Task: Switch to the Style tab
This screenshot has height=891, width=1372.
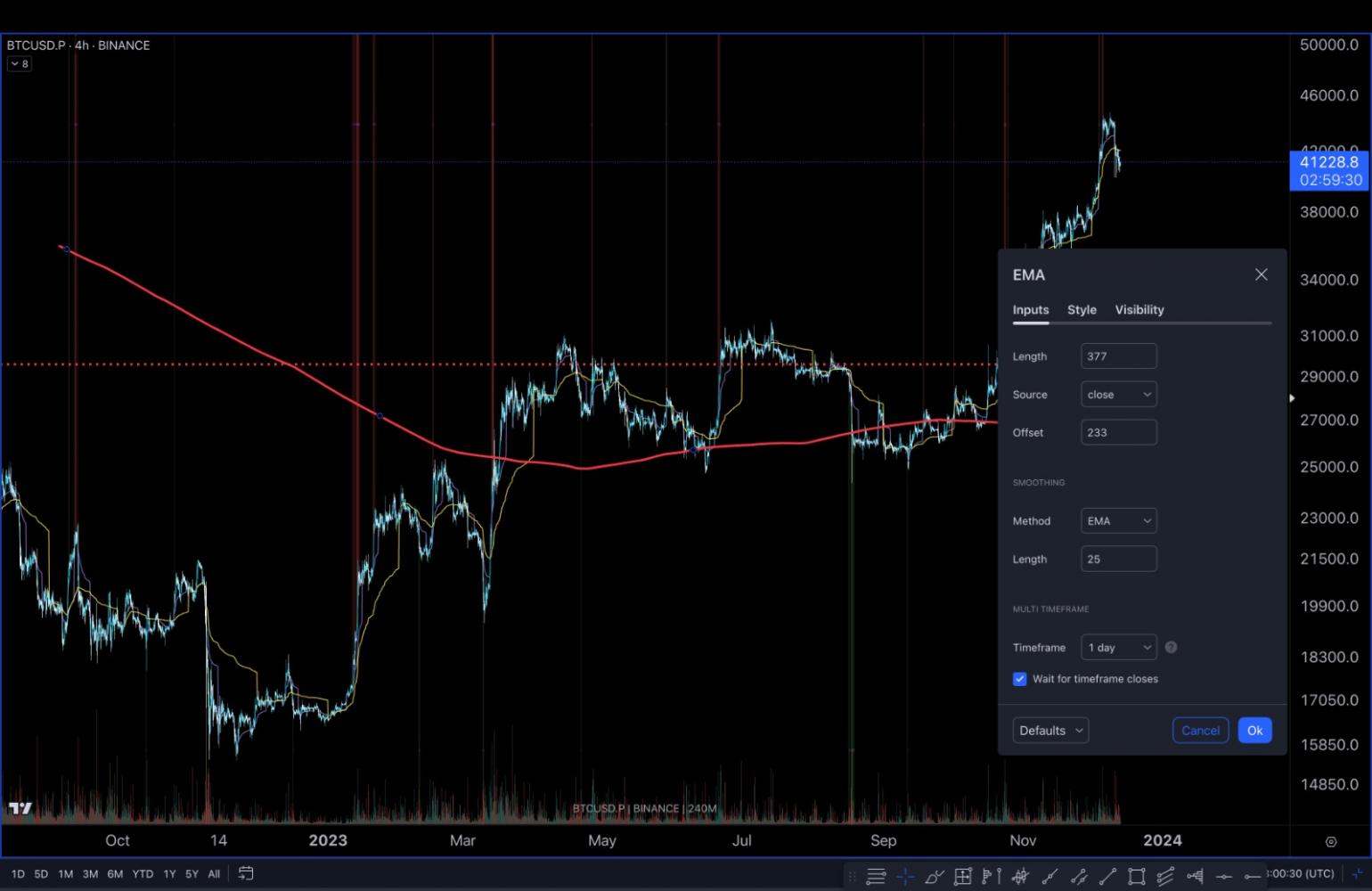Action: (x=1082, y=310)
